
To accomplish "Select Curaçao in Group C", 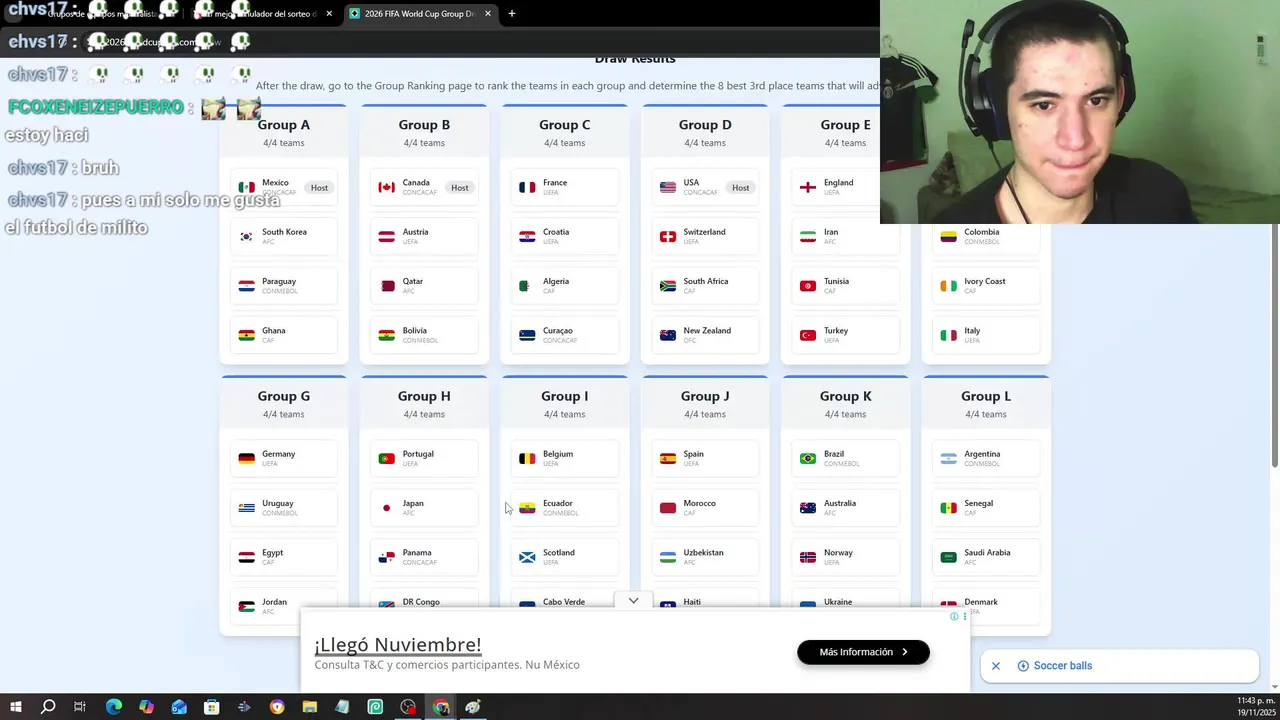I will [565, 335].
